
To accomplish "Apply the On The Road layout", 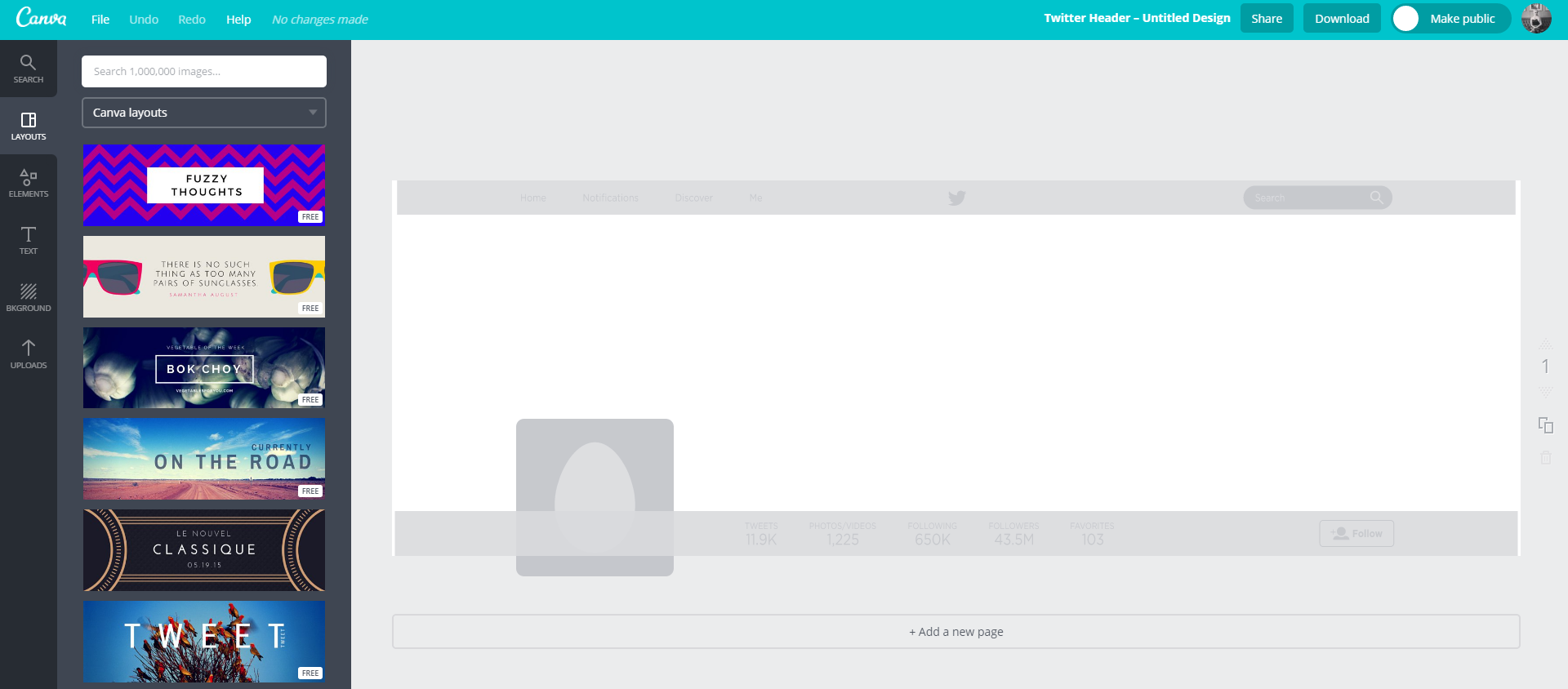I will coord(204,459).
